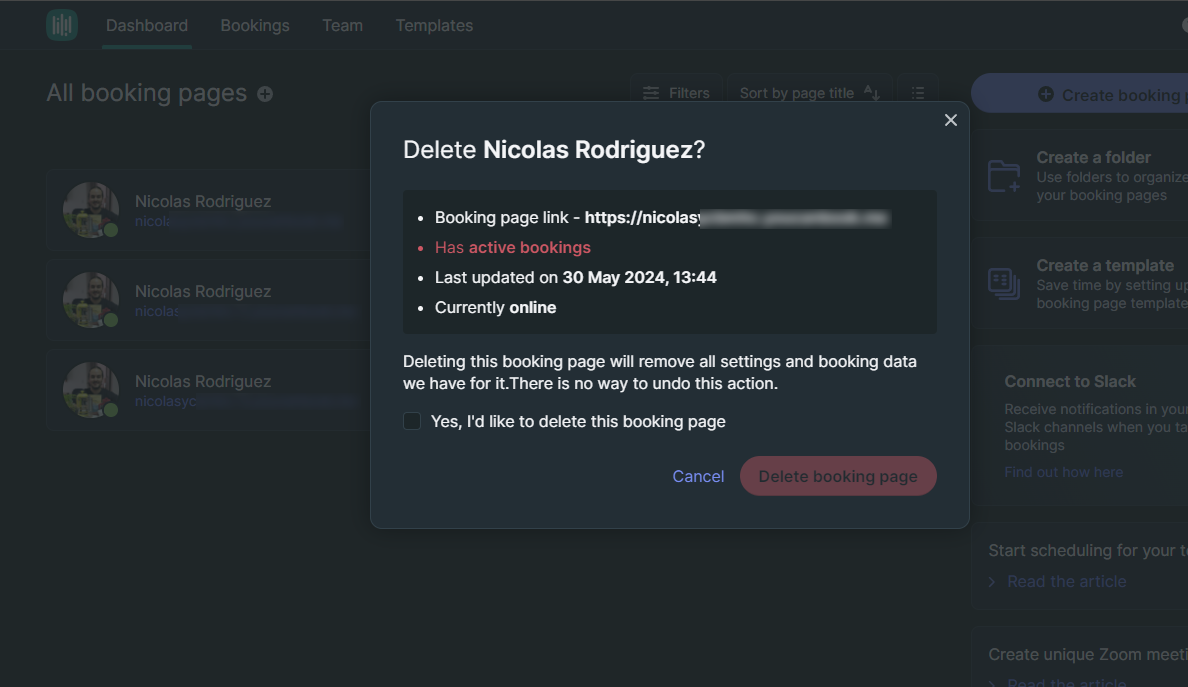Click the first Nicolas Rodriguez avatar thumbnail
The width and height of the screenshot is (1188, 687).
tap(91, 210)
